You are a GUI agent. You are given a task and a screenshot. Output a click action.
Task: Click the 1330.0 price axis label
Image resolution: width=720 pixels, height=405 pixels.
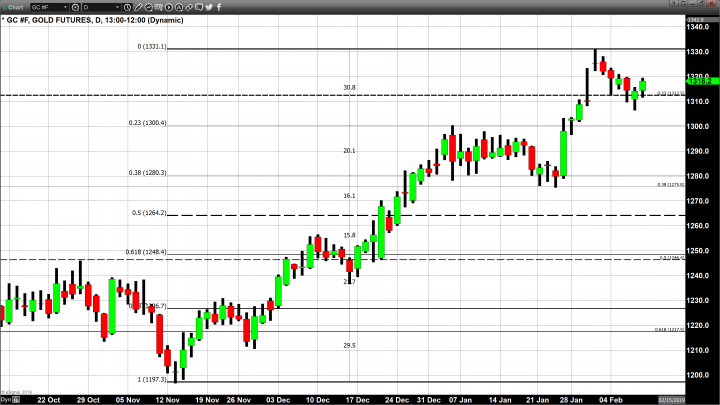[698, 52]
